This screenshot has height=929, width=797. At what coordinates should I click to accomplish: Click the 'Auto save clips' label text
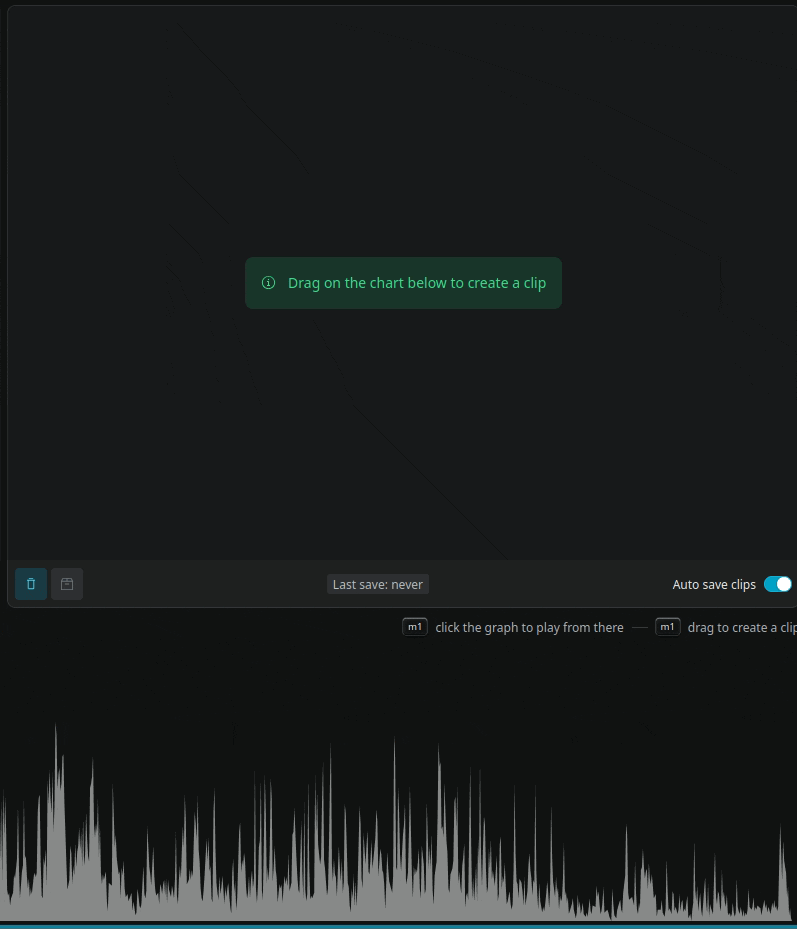click(x=714, y=585)
